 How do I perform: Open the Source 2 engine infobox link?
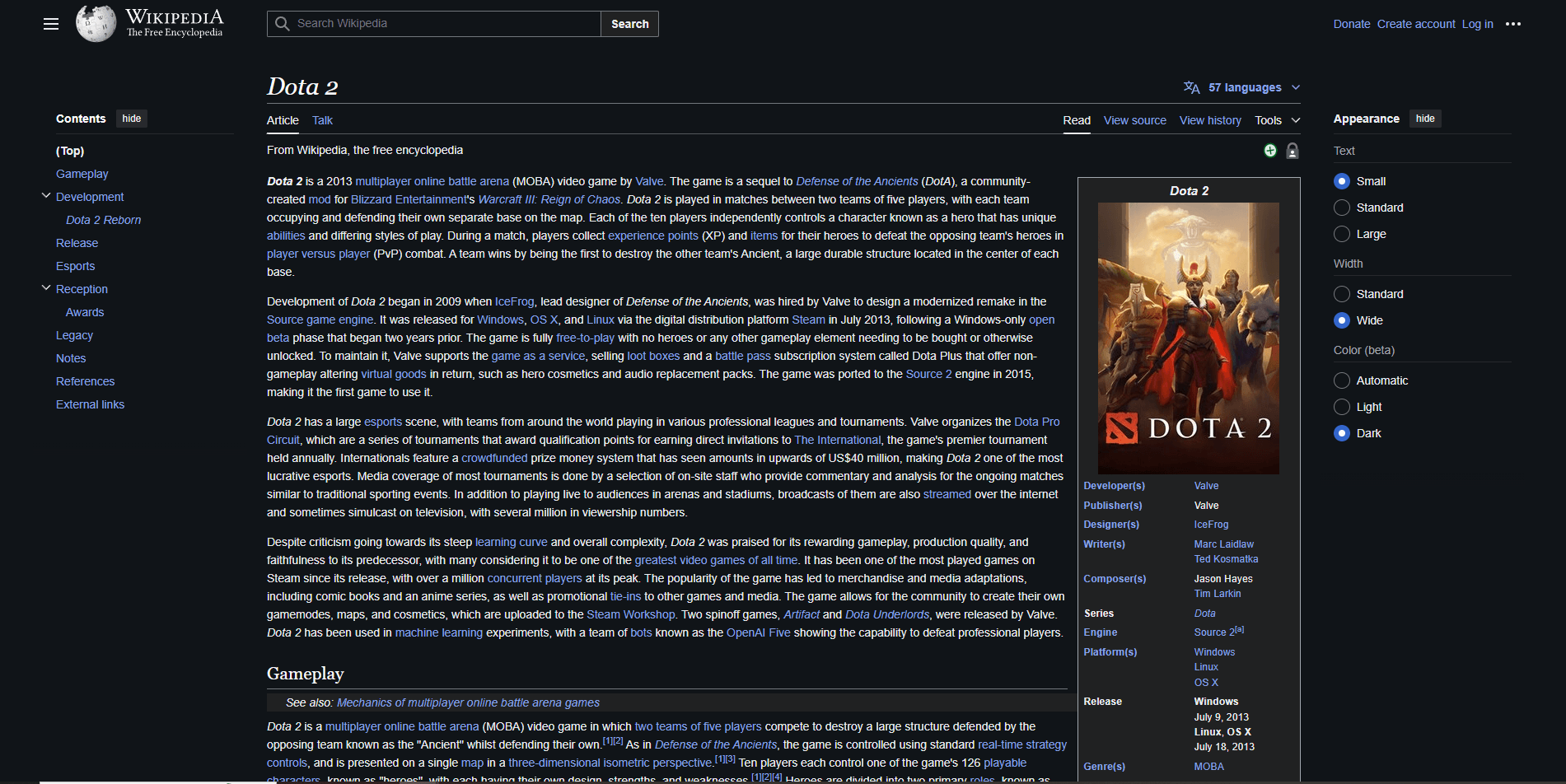pos(1214,632)
